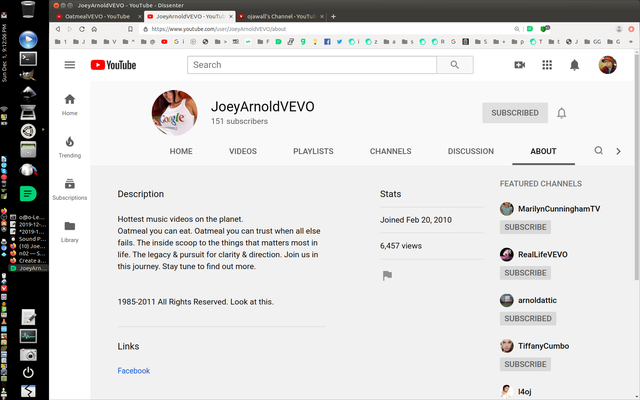Open the Trash icon in the dock
Viewport: 640px width, 400px height.
pos(28,10)
